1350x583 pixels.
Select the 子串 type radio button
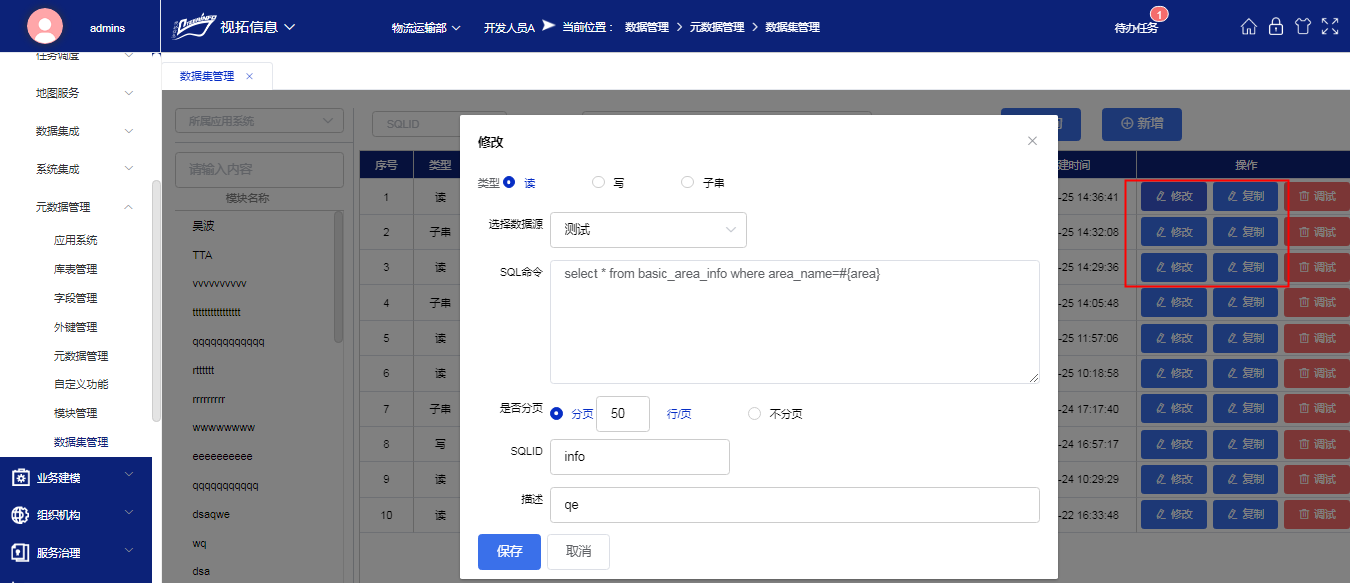687,182
